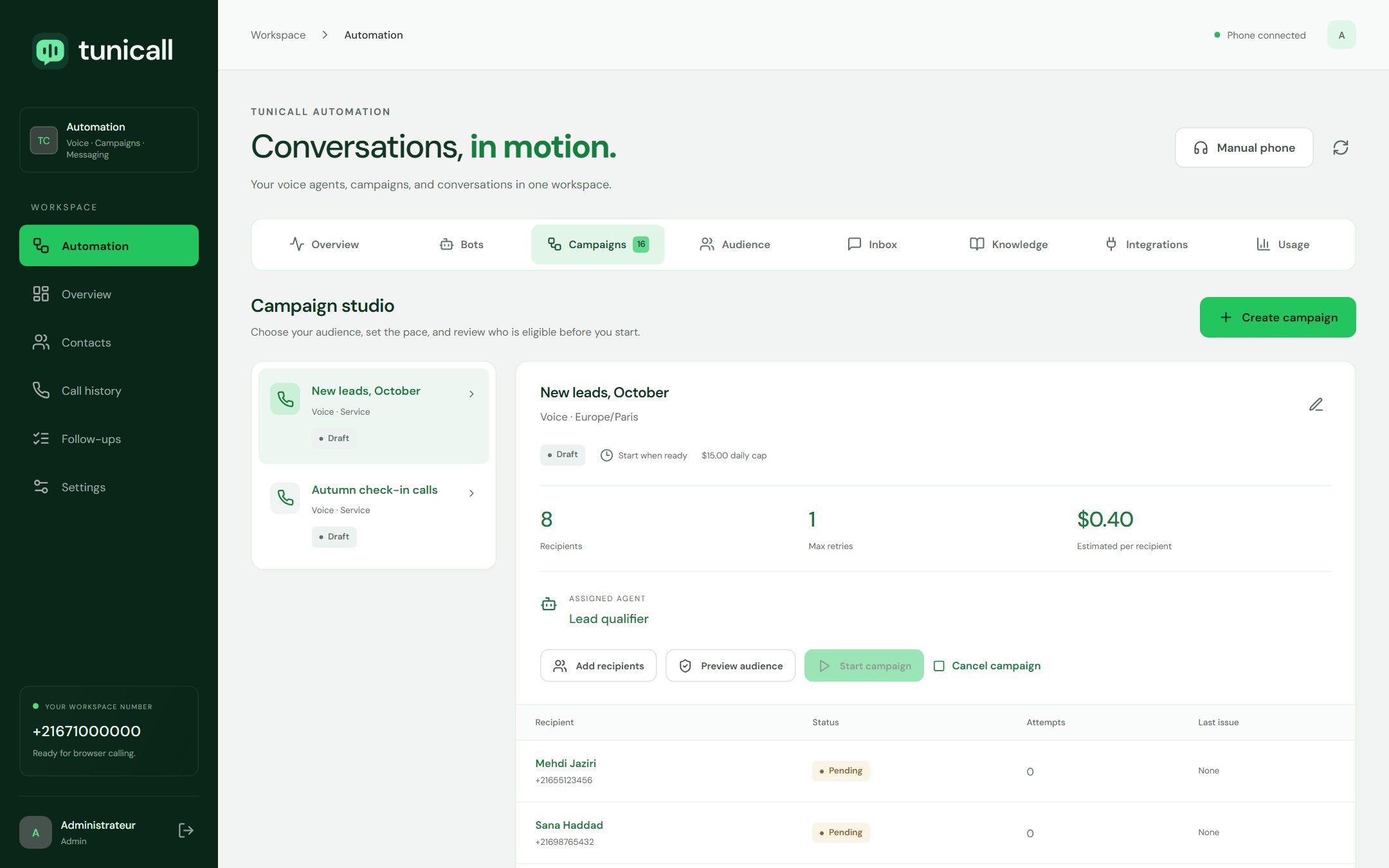1389x868 pixels.
Task: Click the logout icon next to Administrateur
Action: 185,831
